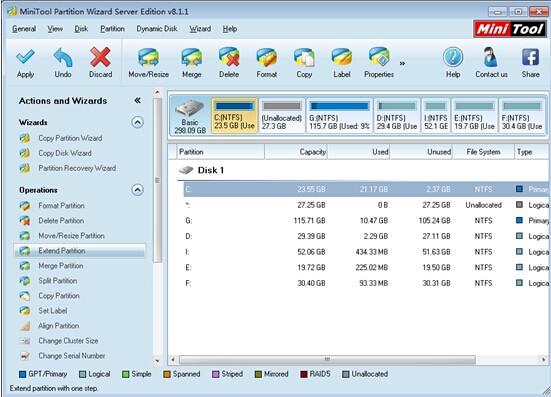This screenshot has width=551, height=397.
Task: Click the Merge toolbar icon
Action: [192, 63]
